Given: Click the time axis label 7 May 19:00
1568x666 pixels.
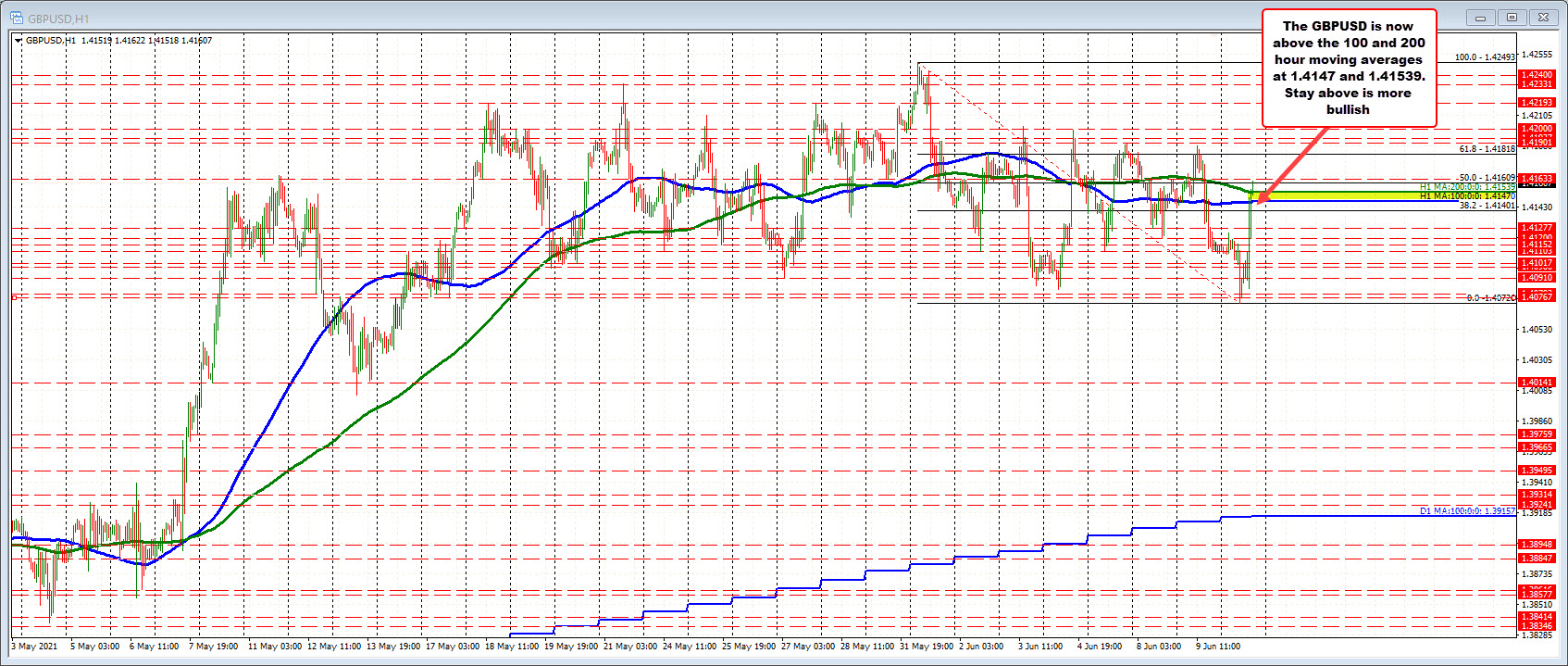Looking at the screenshot, I should click(x=213, y=647).
